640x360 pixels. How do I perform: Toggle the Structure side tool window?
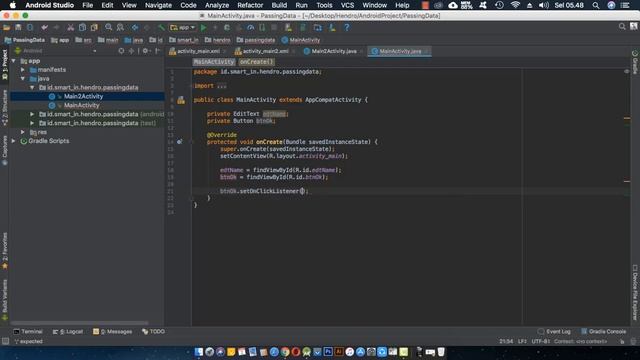click(x=4, y=107)
